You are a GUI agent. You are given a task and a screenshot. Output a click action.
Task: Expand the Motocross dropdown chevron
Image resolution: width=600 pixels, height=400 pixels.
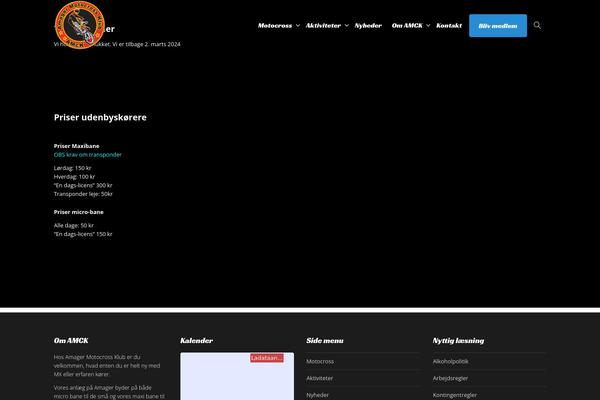(x=298, y=26)
